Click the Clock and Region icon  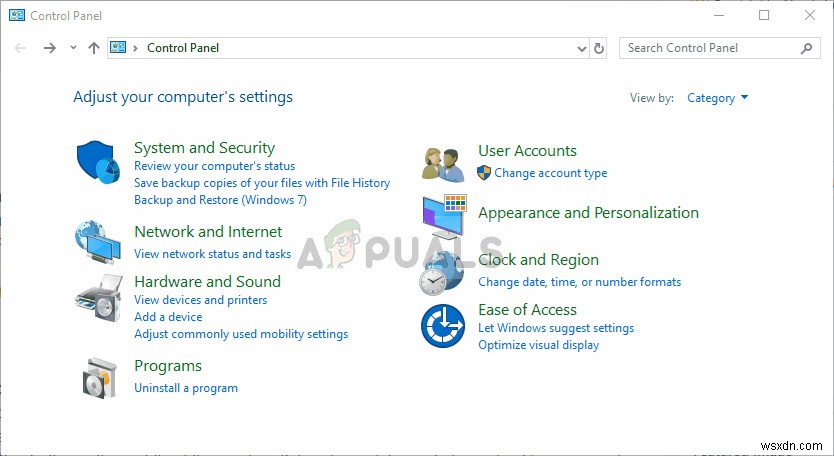point(442,271)
